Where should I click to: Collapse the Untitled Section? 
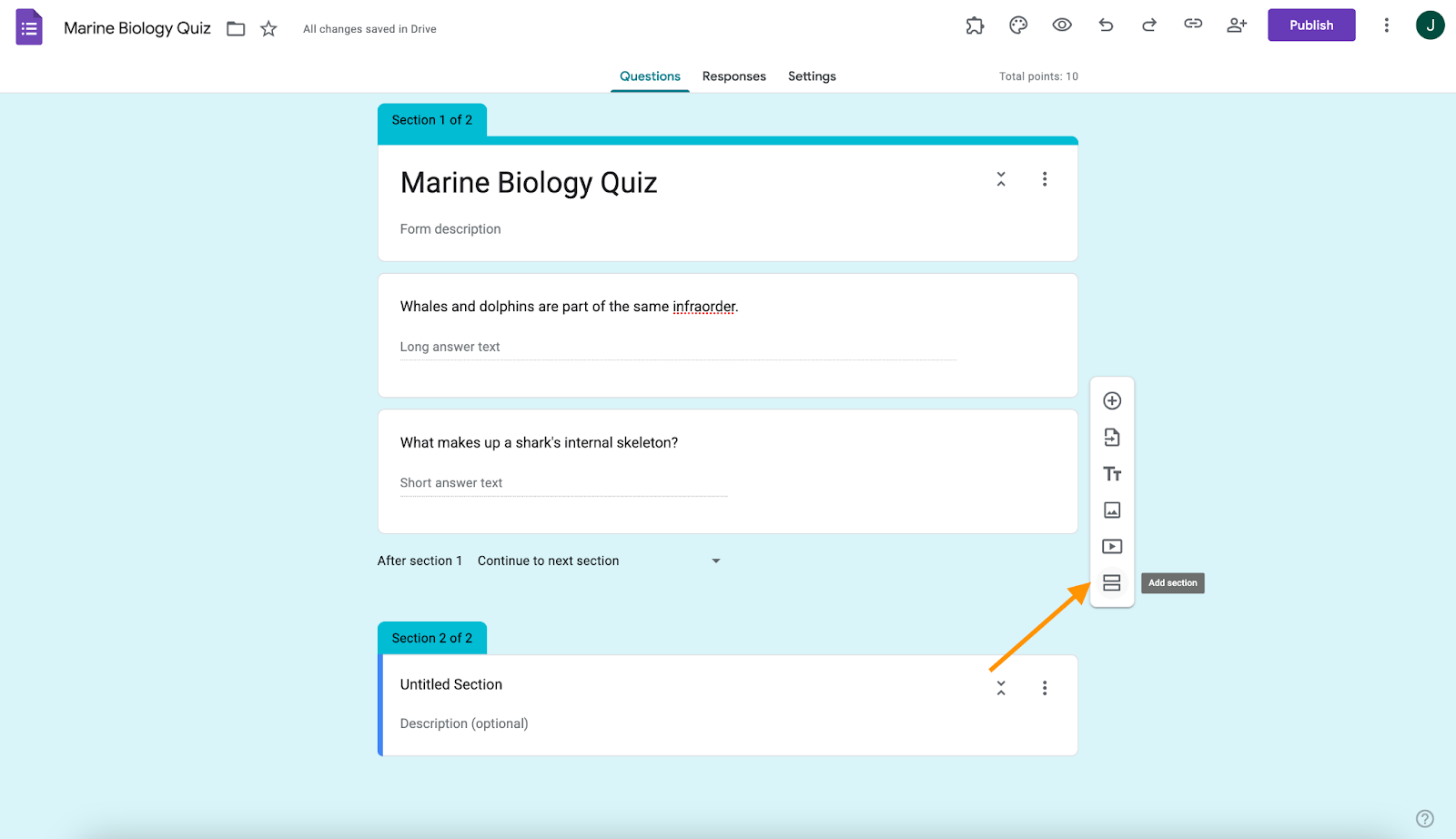point(1001,688)
